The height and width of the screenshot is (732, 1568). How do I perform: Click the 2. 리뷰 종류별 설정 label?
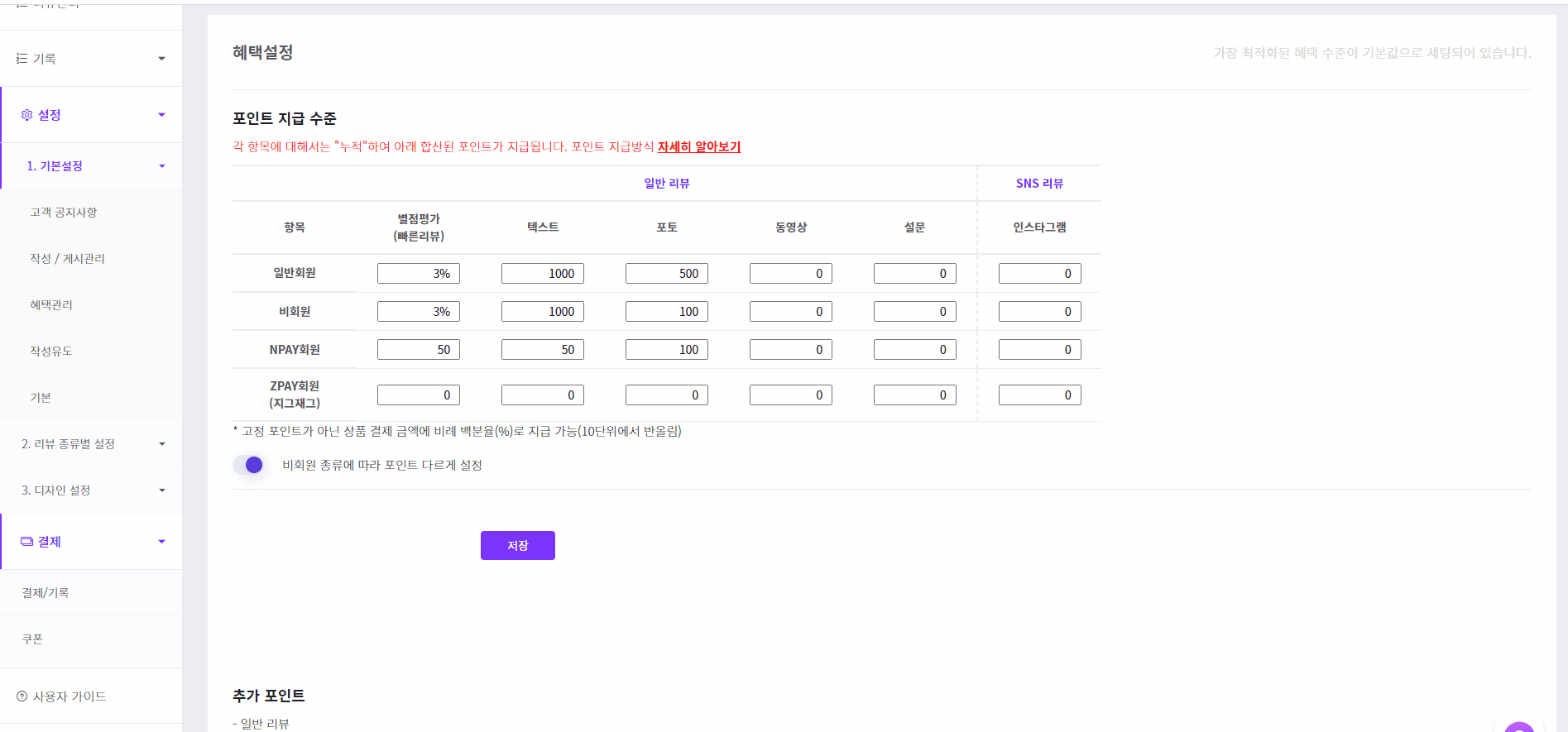(x=68, y=444)
